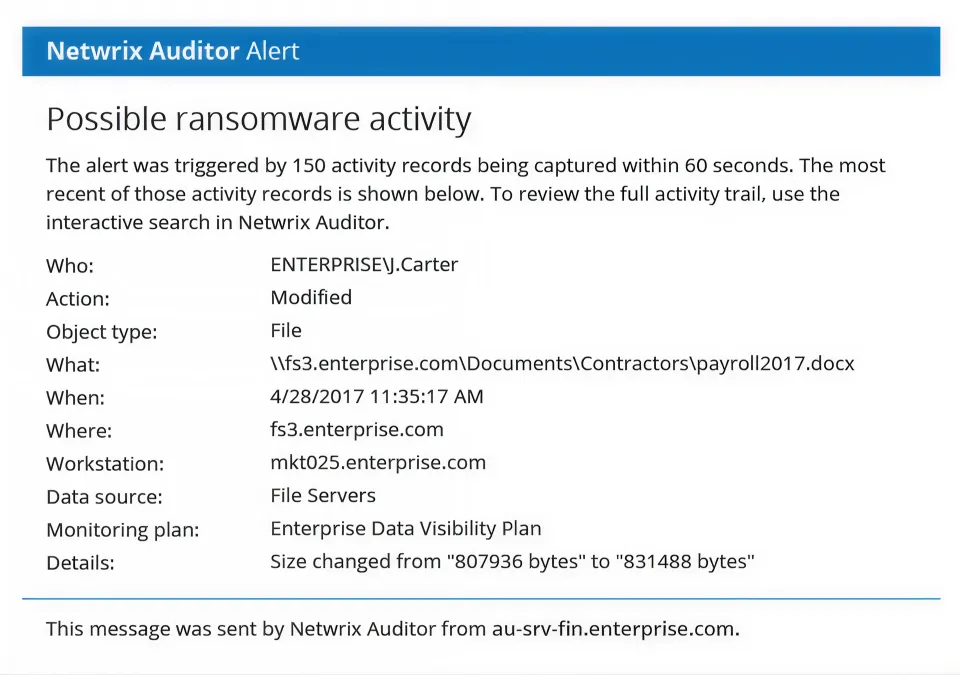The image size is (960, 675).
Task: Click the au-srv-fin.enterprise.com server name in footer
Action: pos(615,630)
